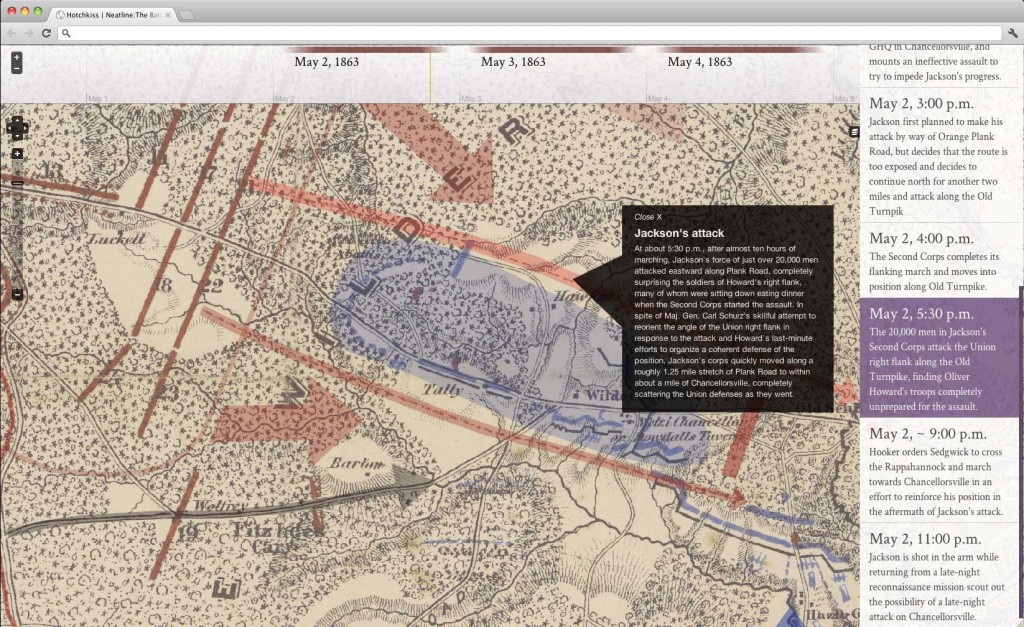Go forward in browser history
The height and width of the screenshot is (627, 1024).
tap(29, 33)
